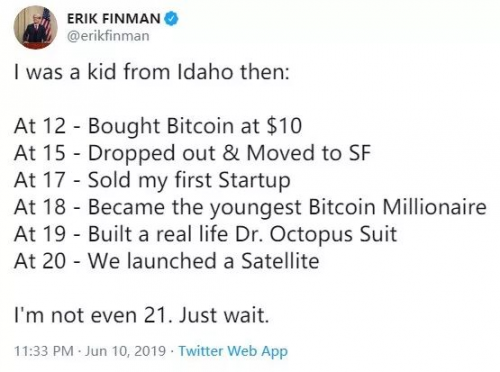The image size is (500, 372).
Task: Click the blue verified badge icon
Action: [172, 18]
